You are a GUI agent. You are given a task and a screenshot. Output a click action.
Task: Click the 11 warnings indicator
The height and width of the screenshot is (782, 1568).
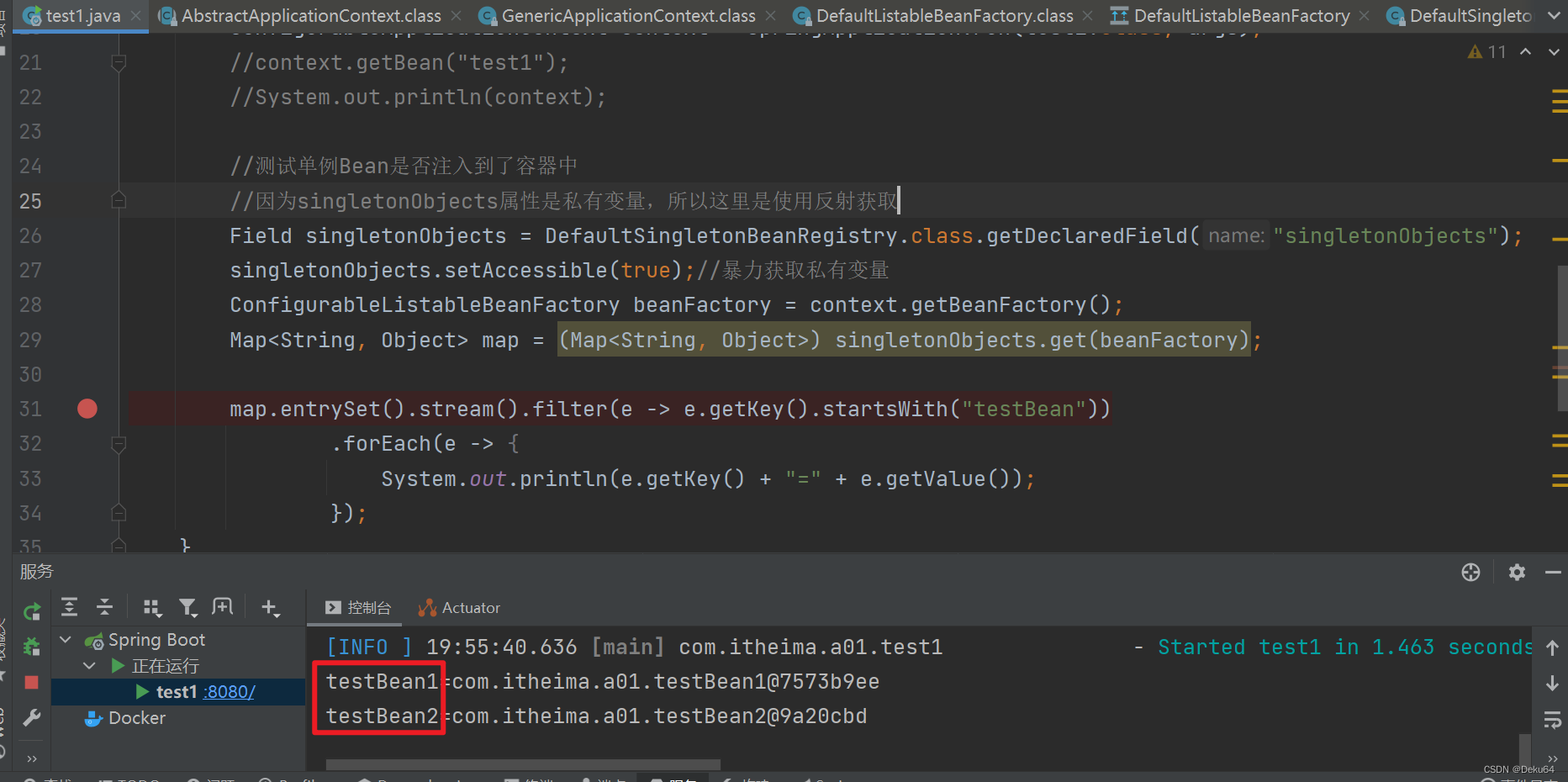click(x=1486, y=51)
